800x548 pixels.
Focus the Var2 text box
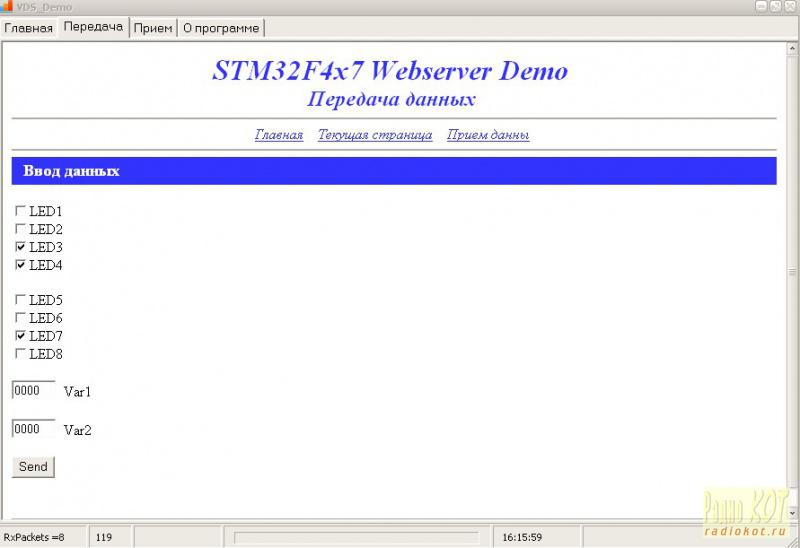pyautogui.click(x=33, y=429)
